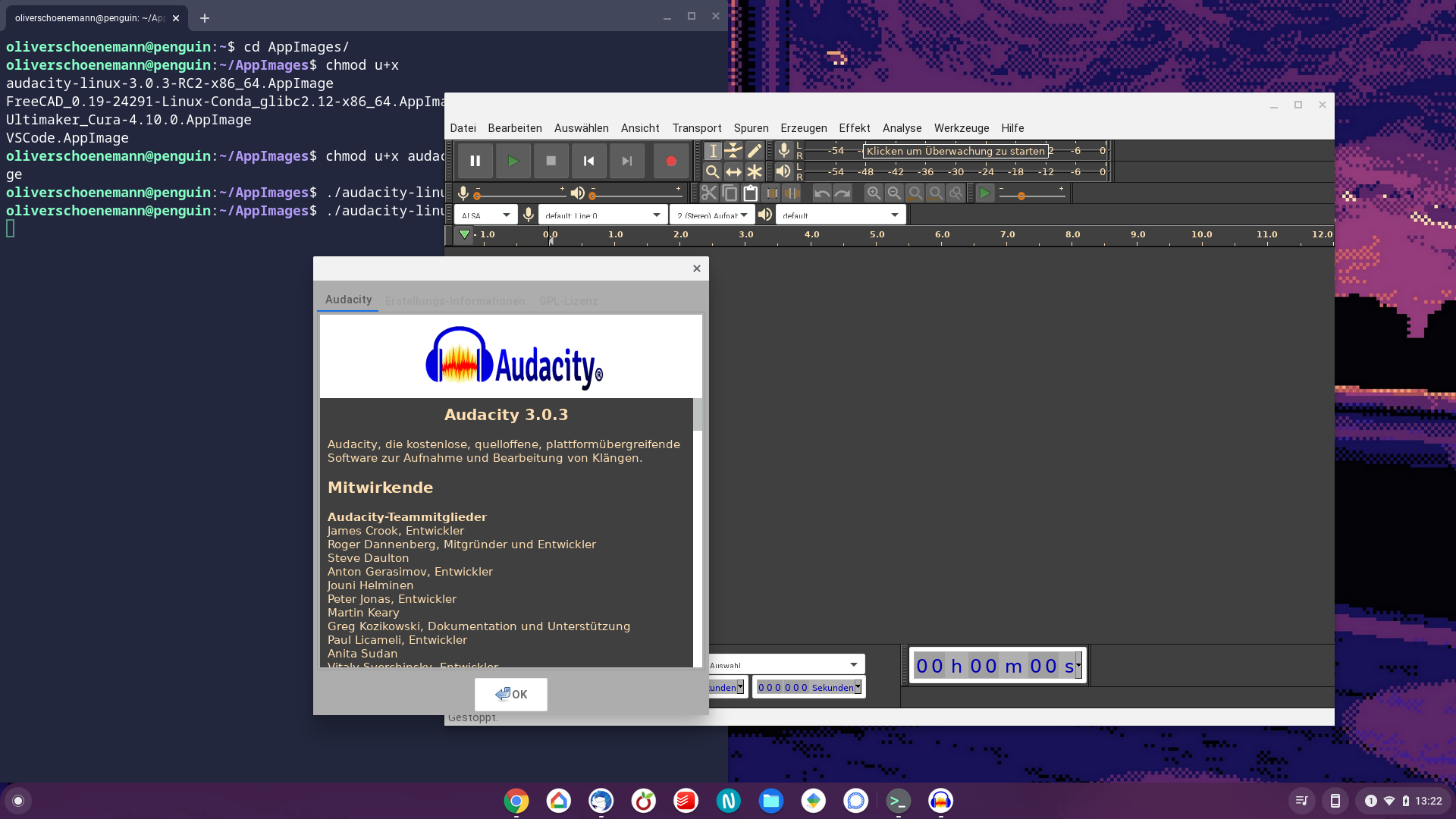Click the green timeline options triangle
The width and height of the screenshot is (1456, 819).
[464, 235]
